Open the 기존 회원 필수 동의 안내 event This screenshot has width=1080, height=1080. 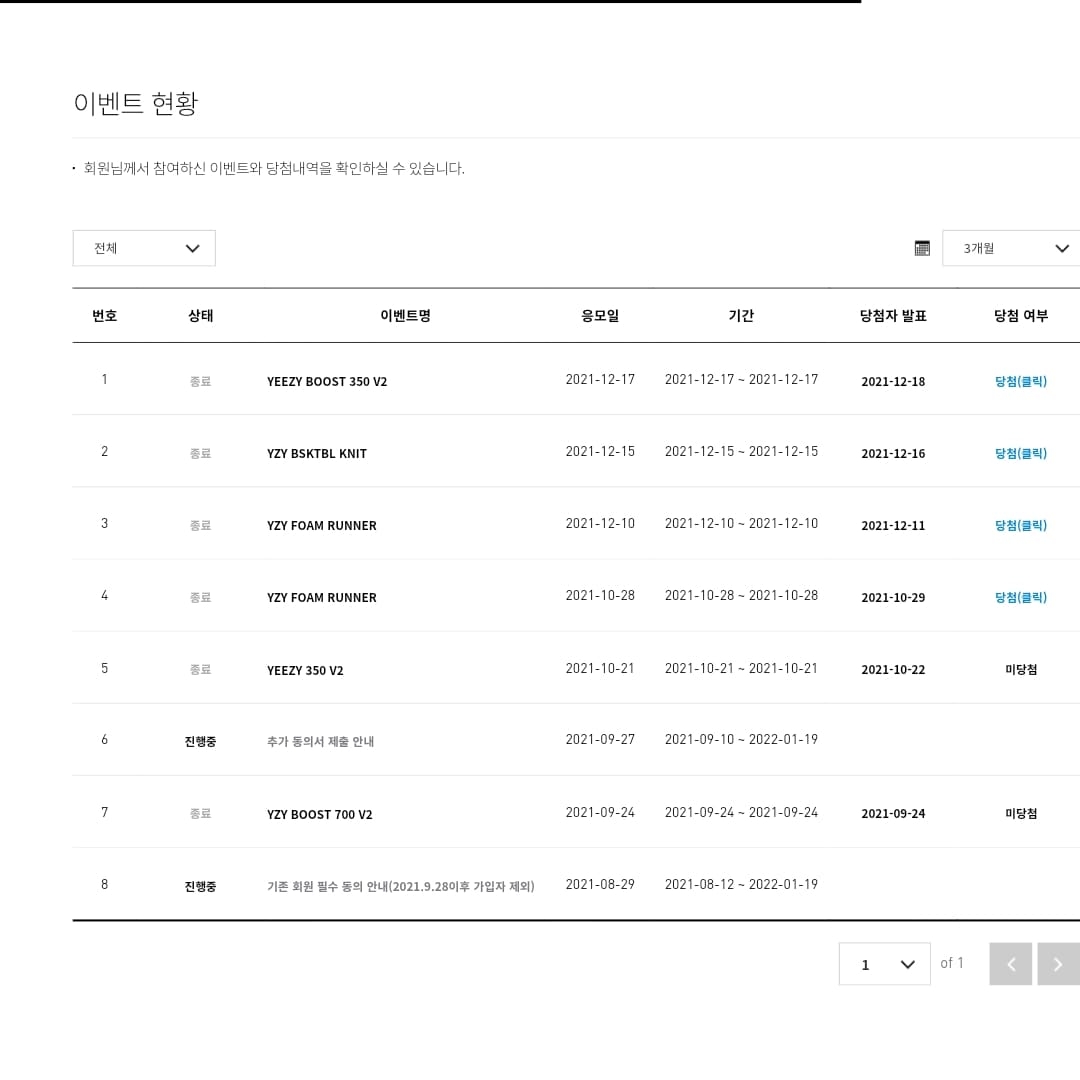click(x=401, y=886)
